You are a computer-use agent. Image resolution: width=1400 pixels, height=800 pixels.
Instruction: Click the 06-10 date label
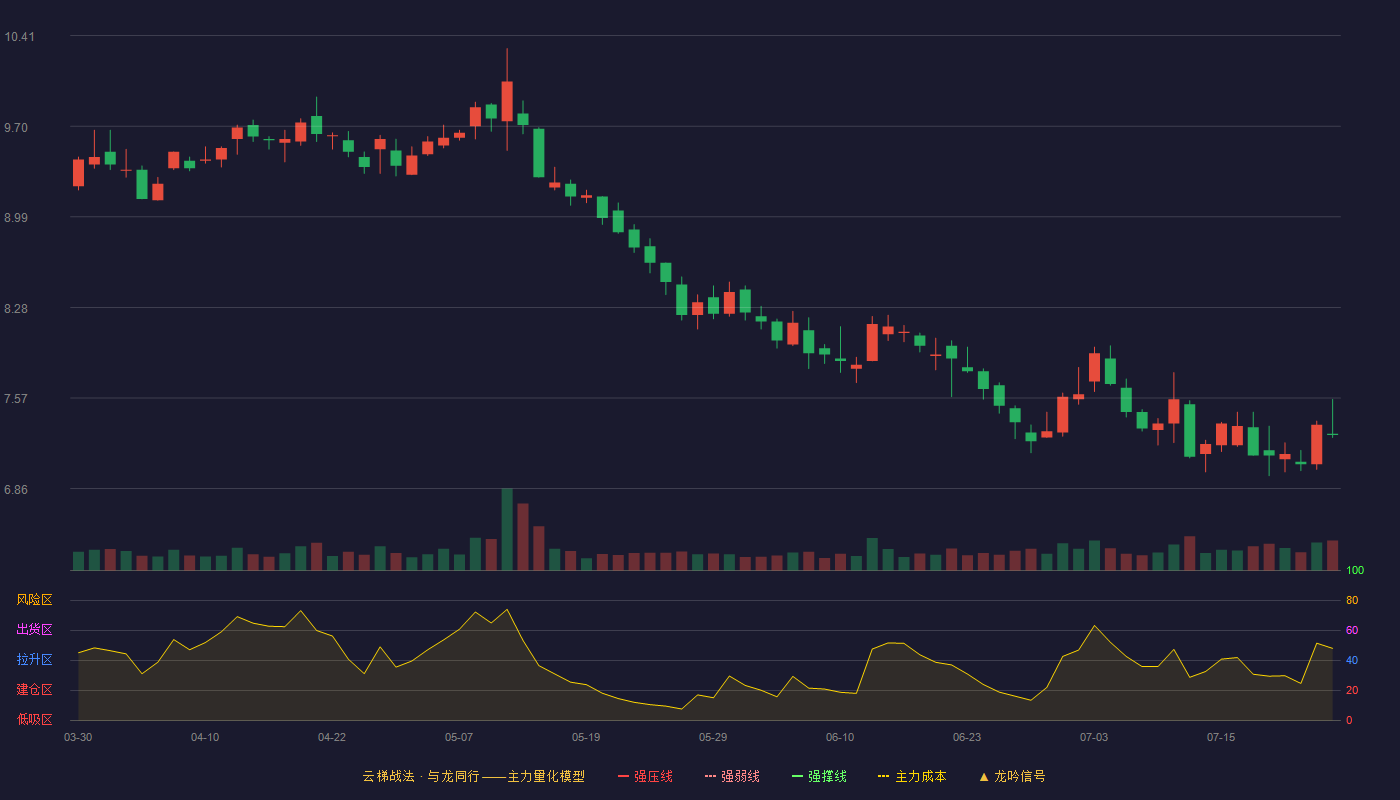coord(840,737)
